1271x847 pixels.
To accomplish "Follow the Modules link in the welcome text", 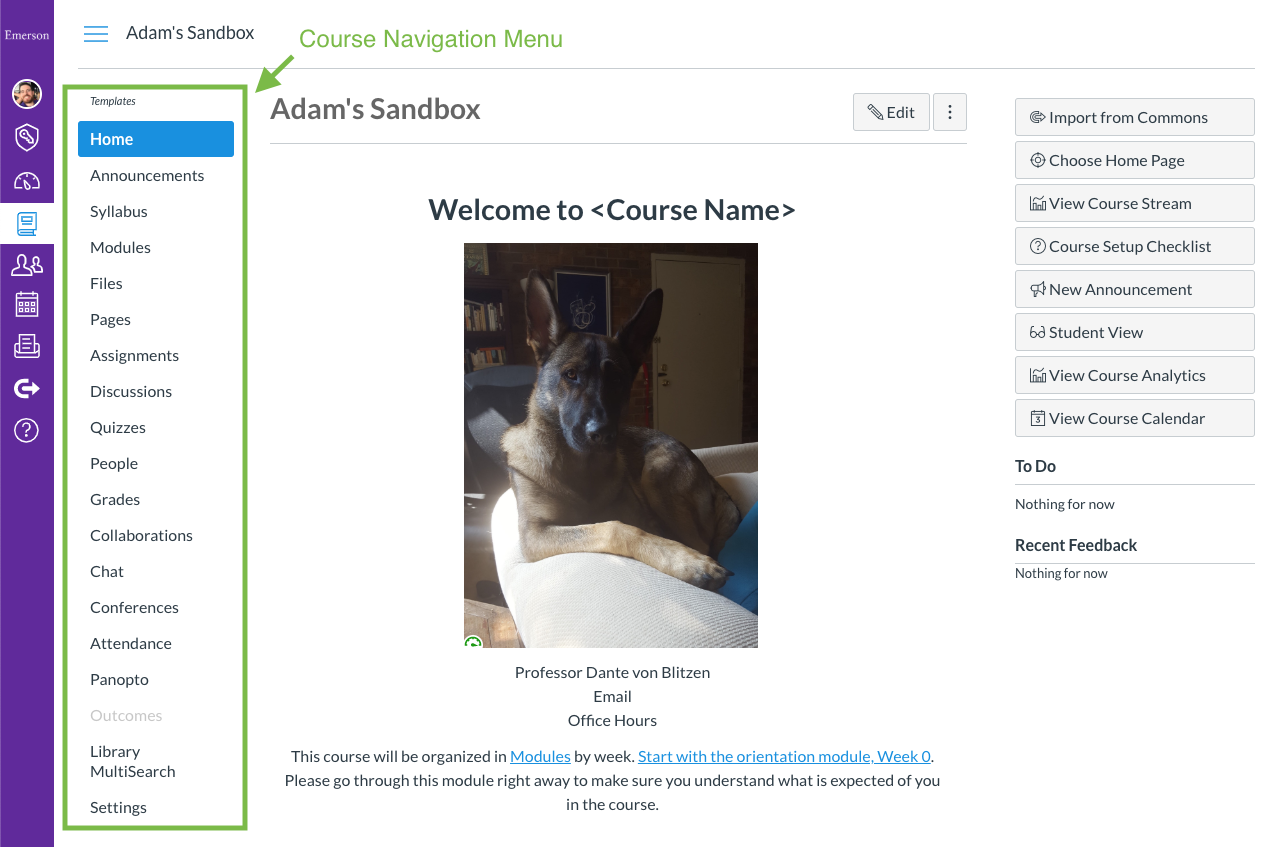I will (x=540, y=756).
